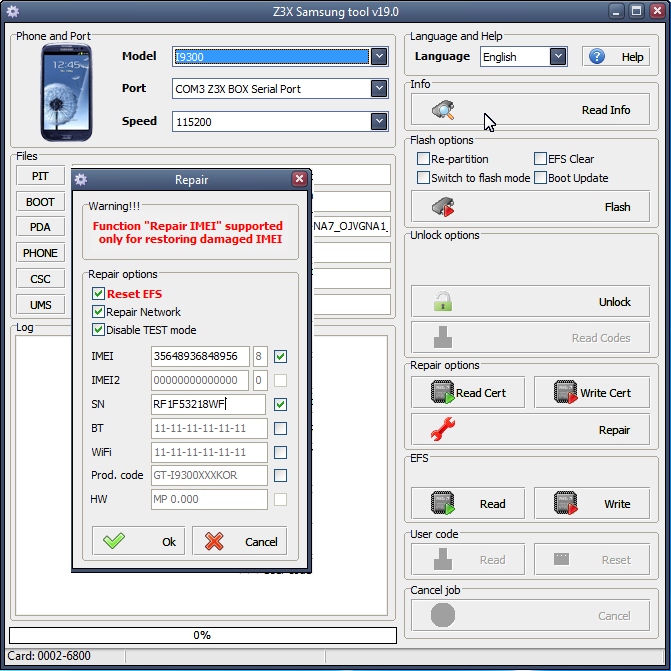Toggle Disable TEST mode checkbox
This screenshot has width=671, height=671.
coord(98,330)
